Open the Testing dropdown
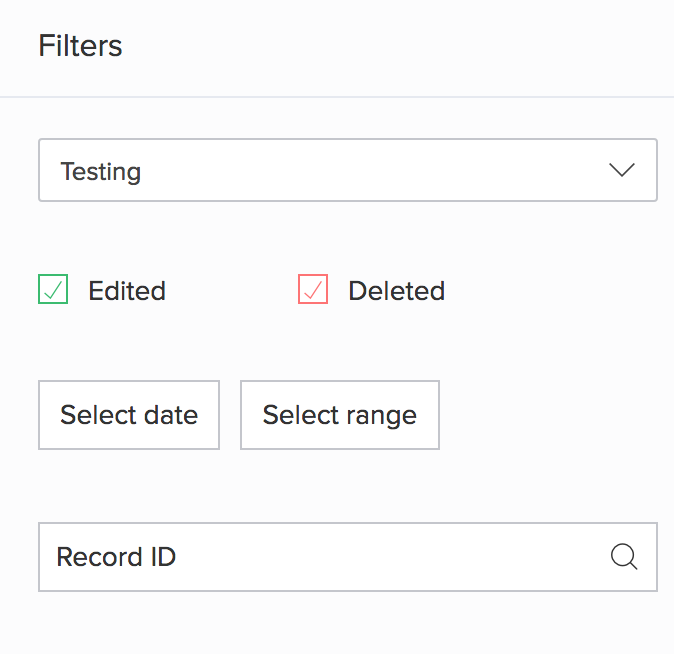 (347, 171)
